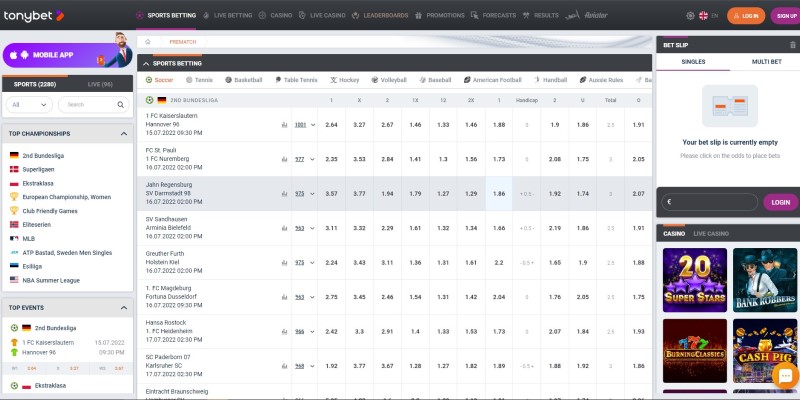
Task: Open the 20 Super Stars casino game
Action: point(695,280)
